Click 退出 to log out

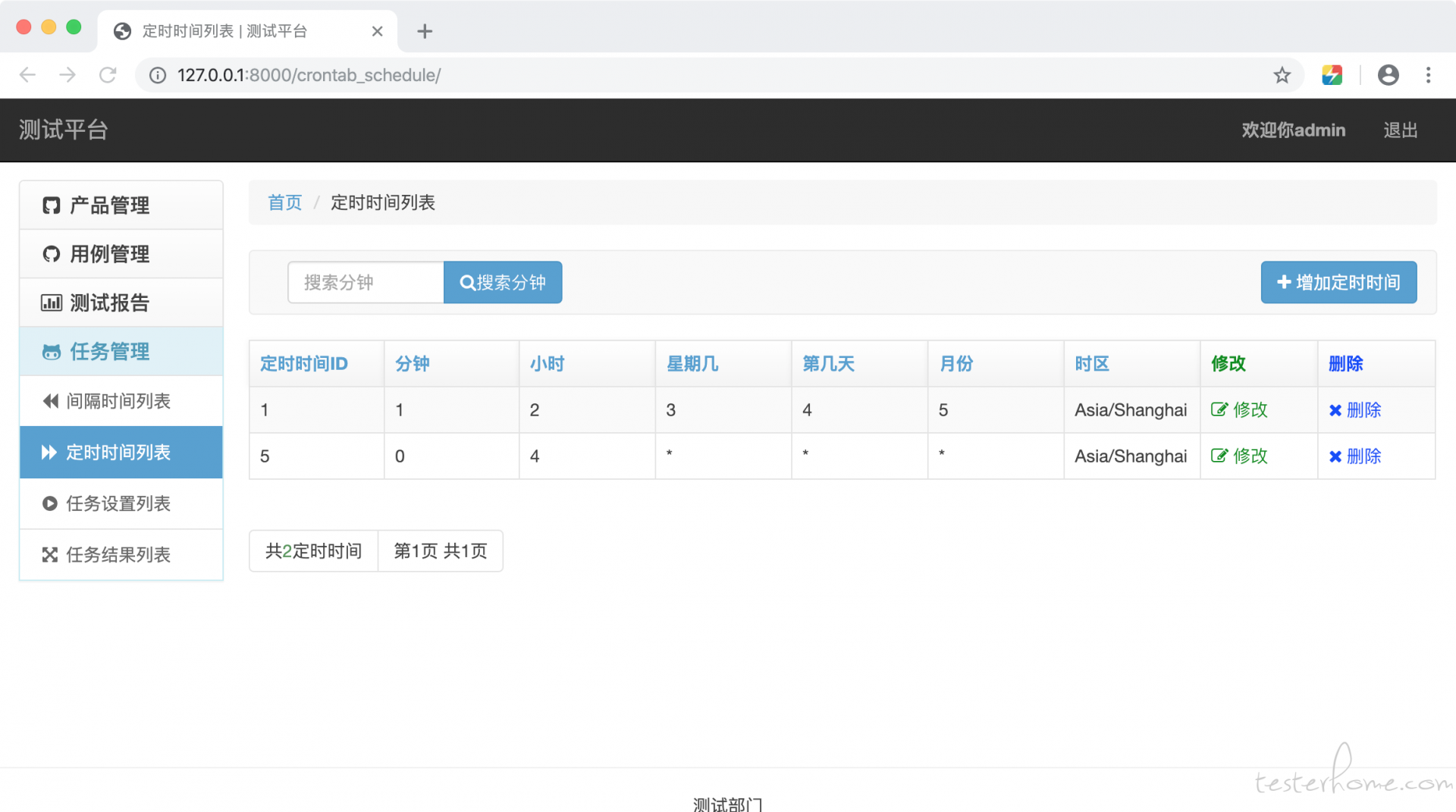pos(1400,130)
